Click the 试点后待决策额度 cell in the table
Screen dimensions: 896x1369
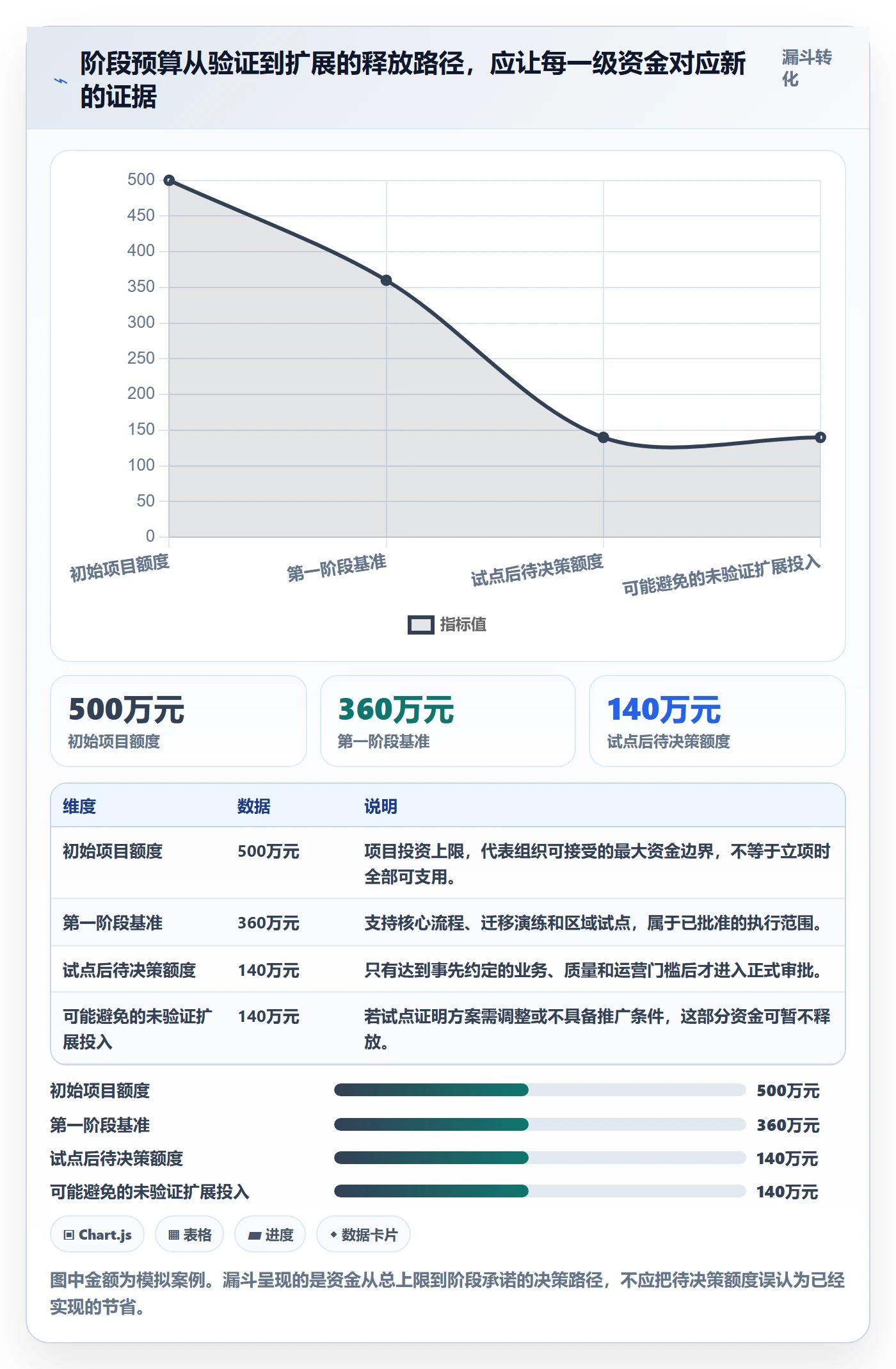pos(129,970)
